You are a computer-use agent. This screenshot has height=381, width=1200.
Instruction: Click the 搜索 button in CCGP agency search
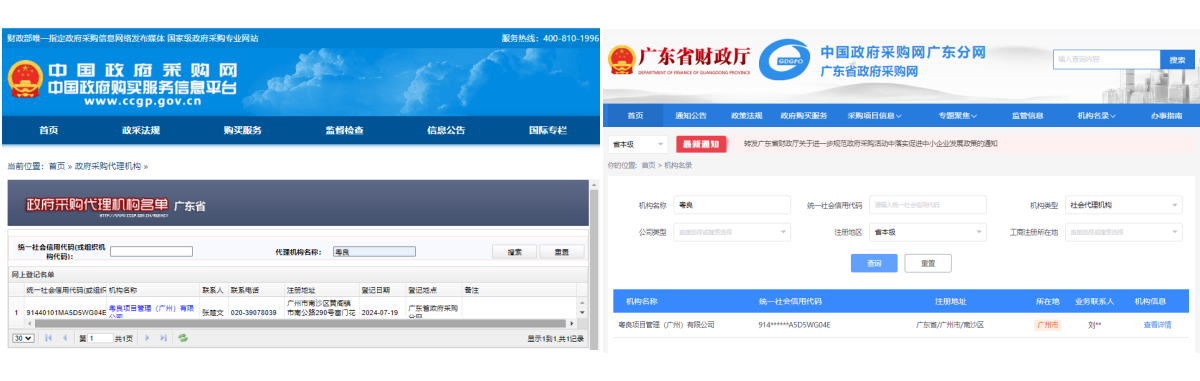(x=514, y=252)
